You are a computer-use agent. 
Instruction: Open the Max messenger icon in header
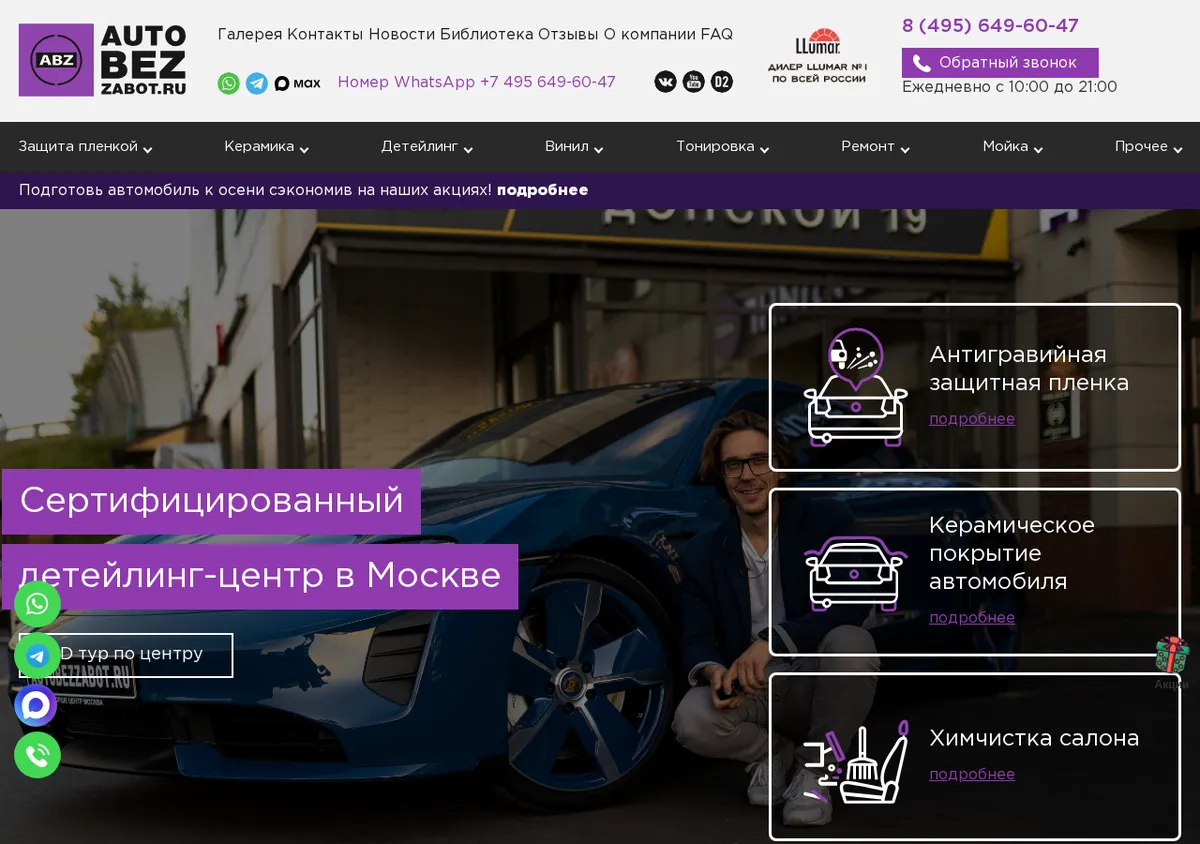point(297,83)
